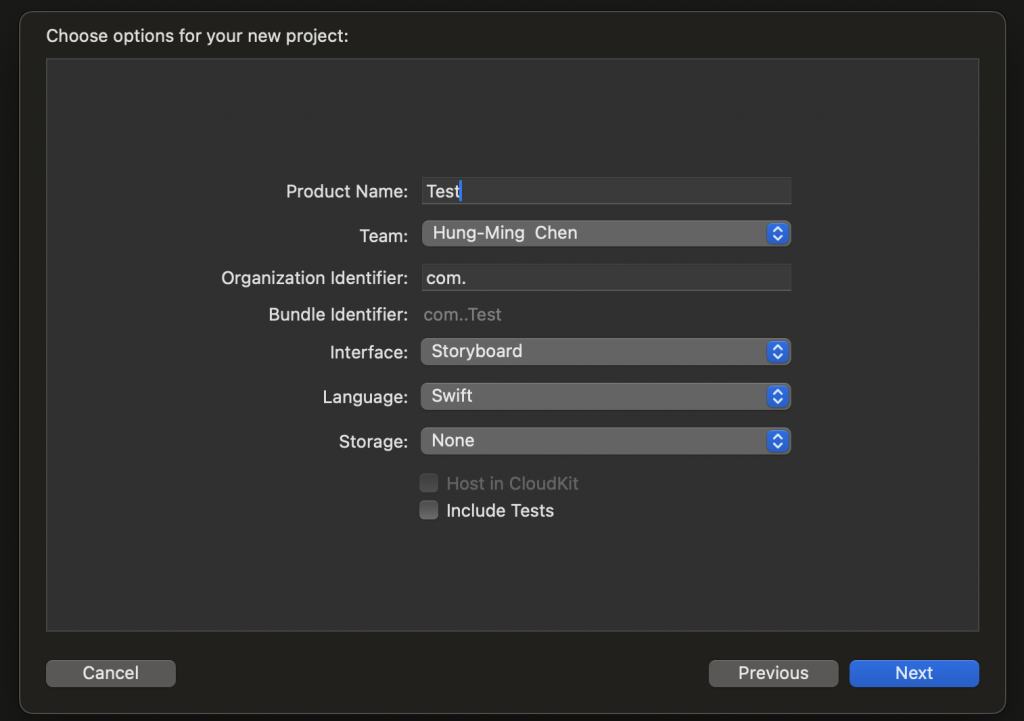1024x721 pixels.
Task: Click the "Language:" label
Action: point(365,397)
